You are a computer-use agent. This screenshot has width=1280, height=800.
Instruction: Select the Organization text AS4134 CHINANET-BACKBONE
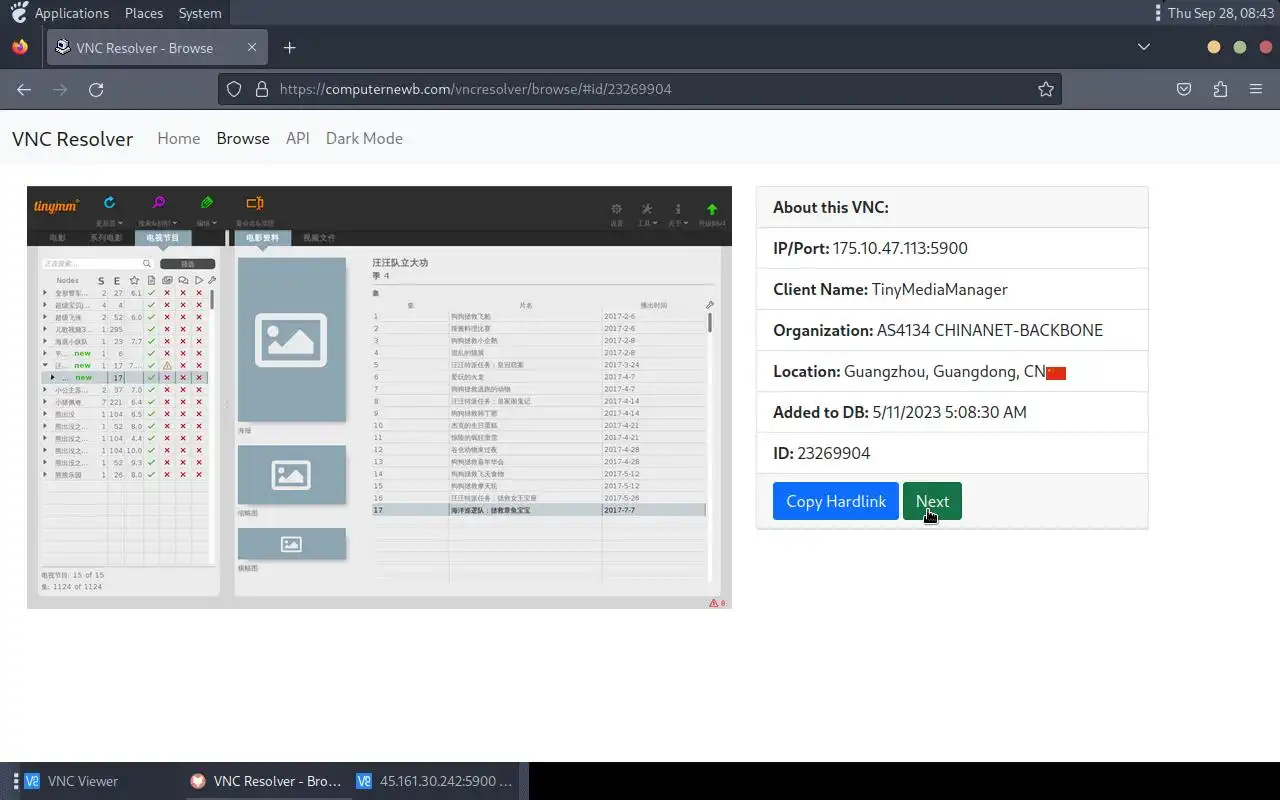(x=990, y=330)
